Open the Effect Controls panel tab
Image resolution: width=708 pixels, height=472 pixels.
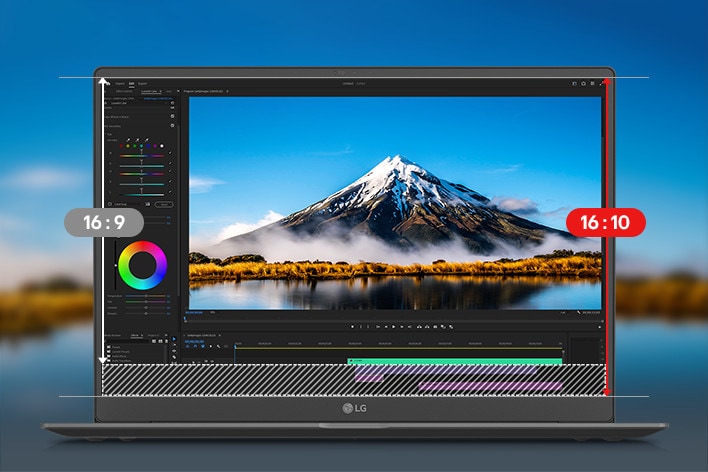click(124, 91)
